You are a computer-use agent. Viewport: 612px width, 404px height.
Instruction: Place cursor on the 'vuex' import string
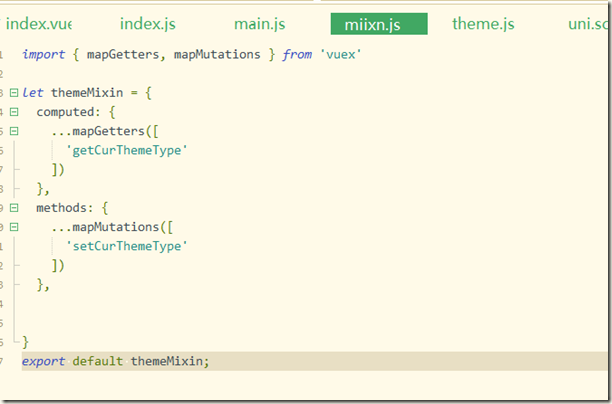tap(340, 54)
